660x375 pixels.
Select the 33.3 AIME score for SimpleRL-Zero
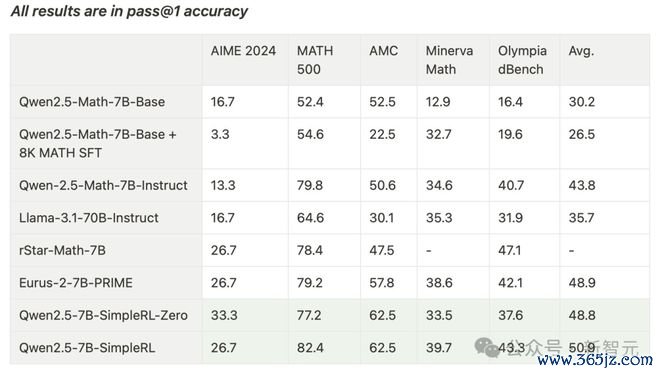pyautogui.click(x=224, y=315)
